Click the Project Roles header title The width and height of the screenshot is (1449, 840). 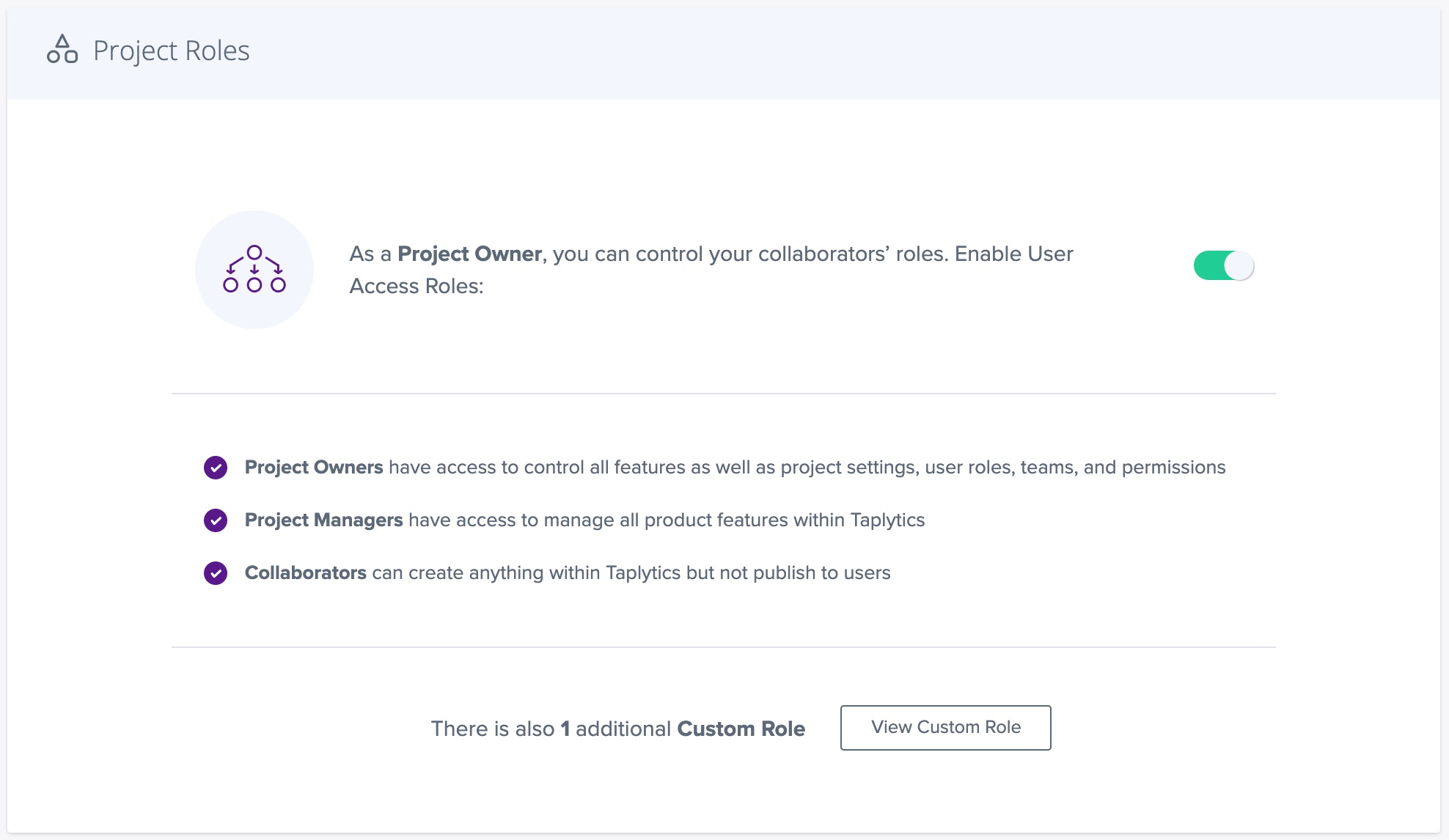(x=171, y=51)
